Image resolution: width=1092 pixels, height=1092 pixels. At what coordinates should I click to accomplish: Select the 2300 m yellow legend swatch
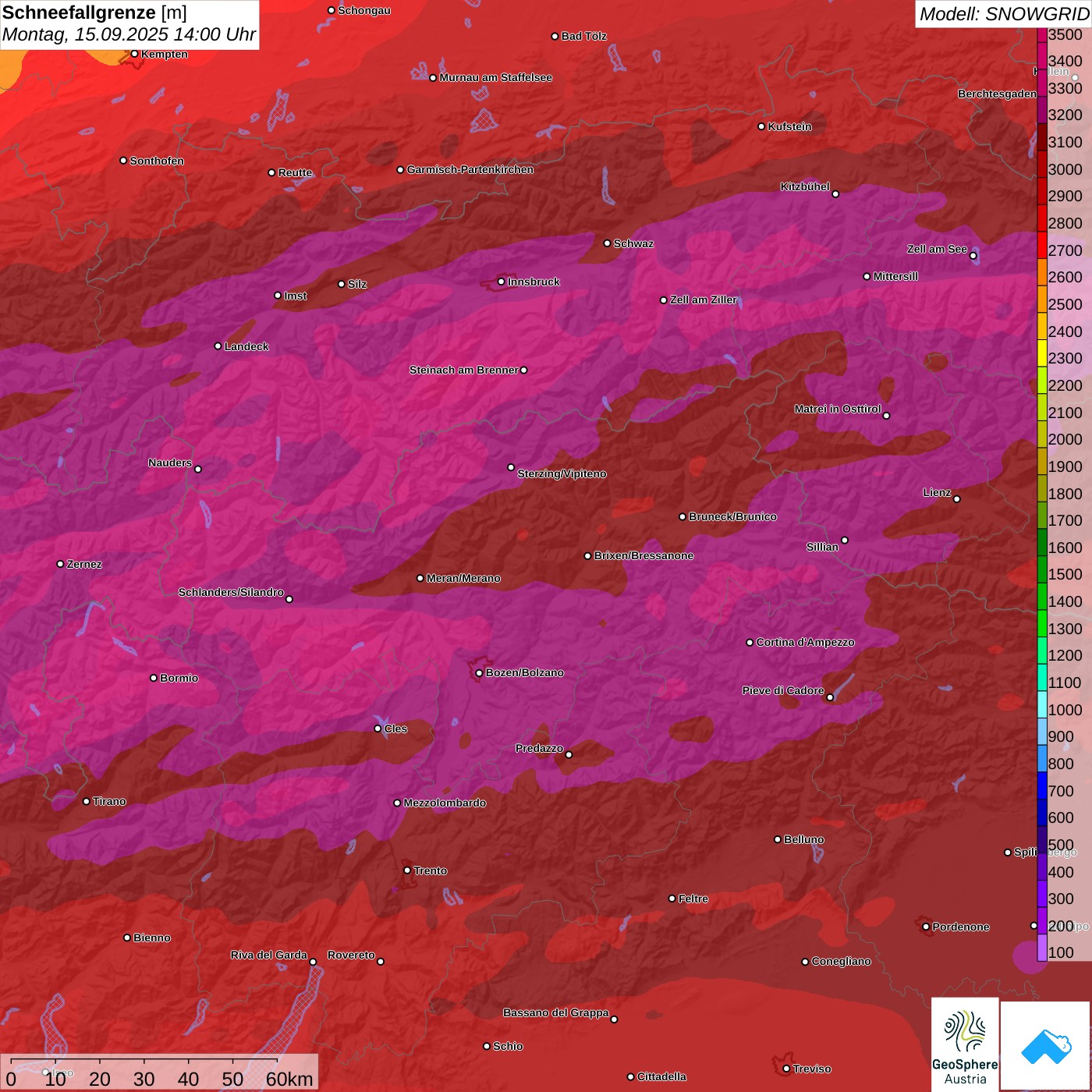[1042, 353]
